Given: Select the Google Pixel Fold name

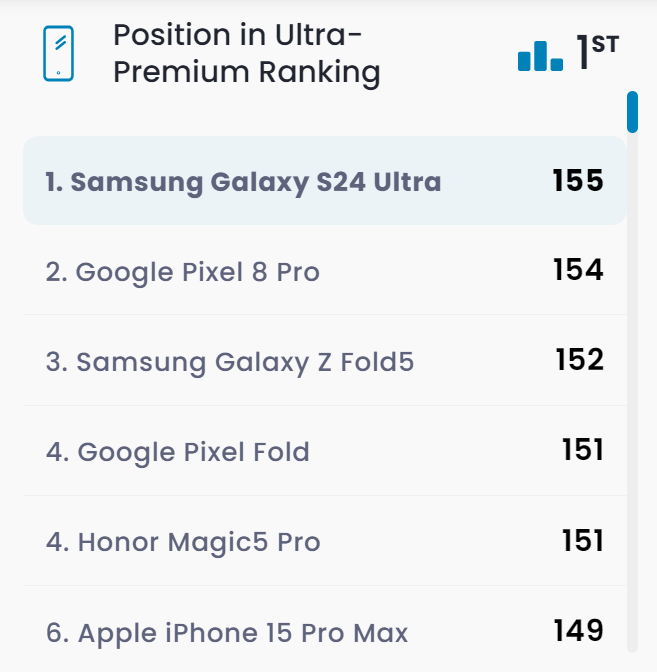Looking at the screenshot, I should click(x=178, y=452).
